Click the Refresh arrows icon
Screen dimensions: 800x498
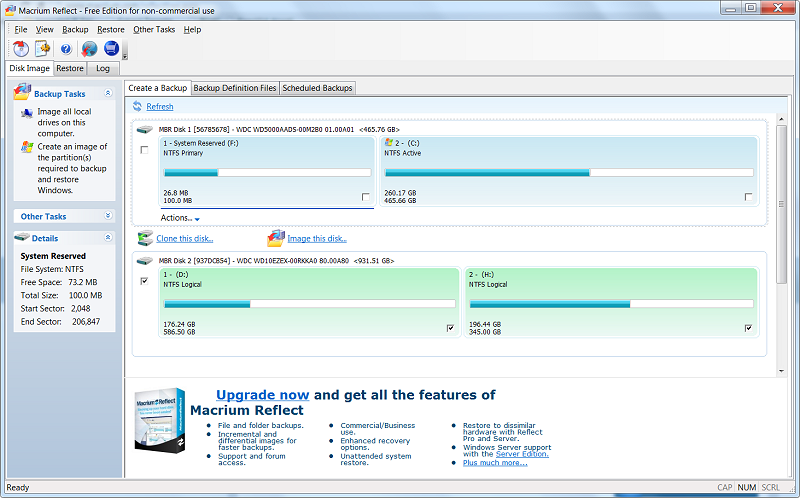[x=137, y=106]
